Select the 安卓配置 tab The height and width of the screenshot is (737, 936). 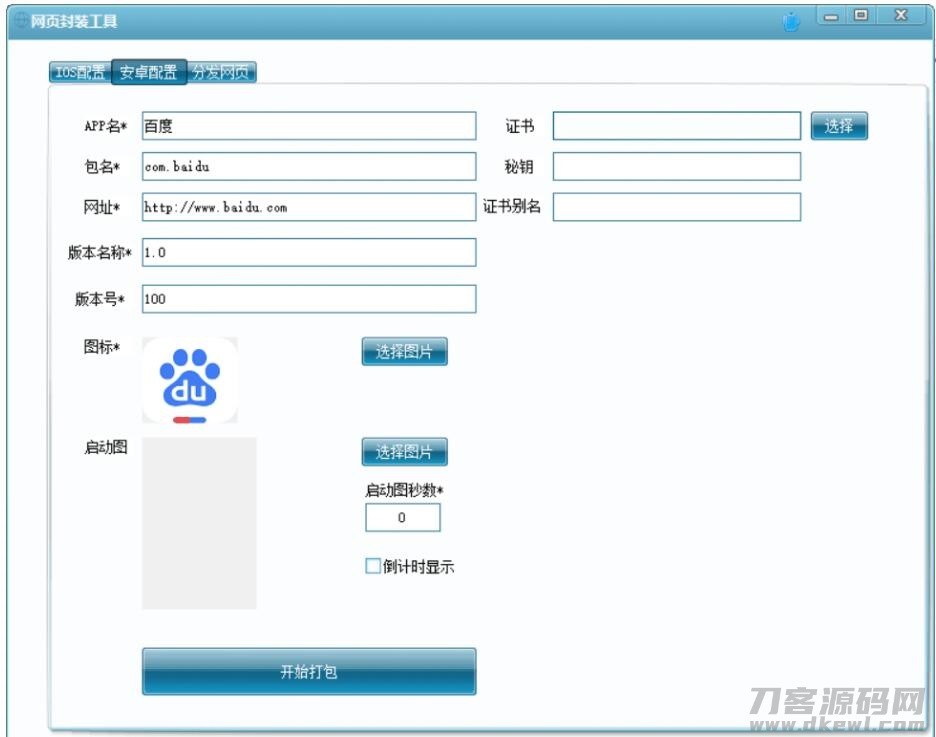coord(149,72)
